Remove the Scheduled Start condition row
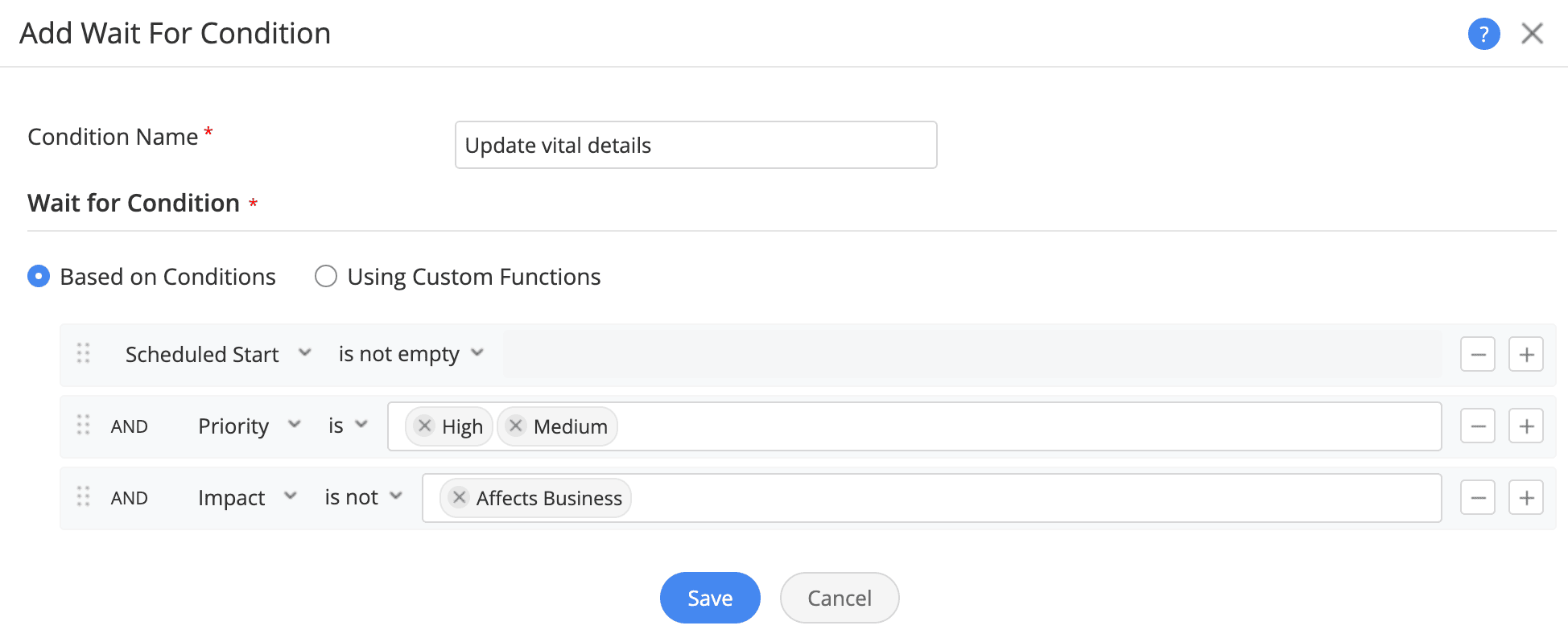This screenshot has height=642, width=1568. 1477,355
